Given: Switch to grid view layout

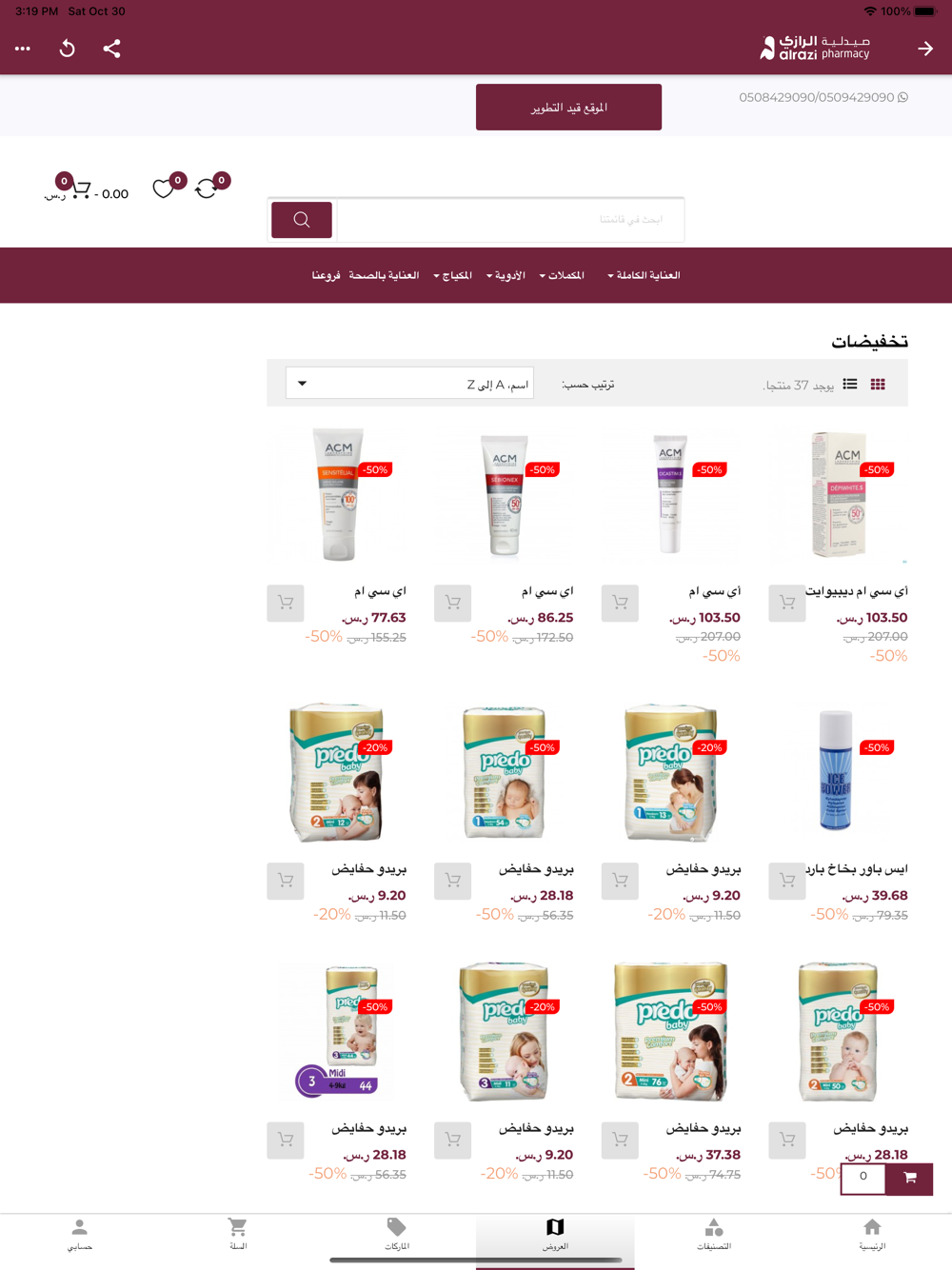Looking at the screenshot, I should [x=878, y=385].
